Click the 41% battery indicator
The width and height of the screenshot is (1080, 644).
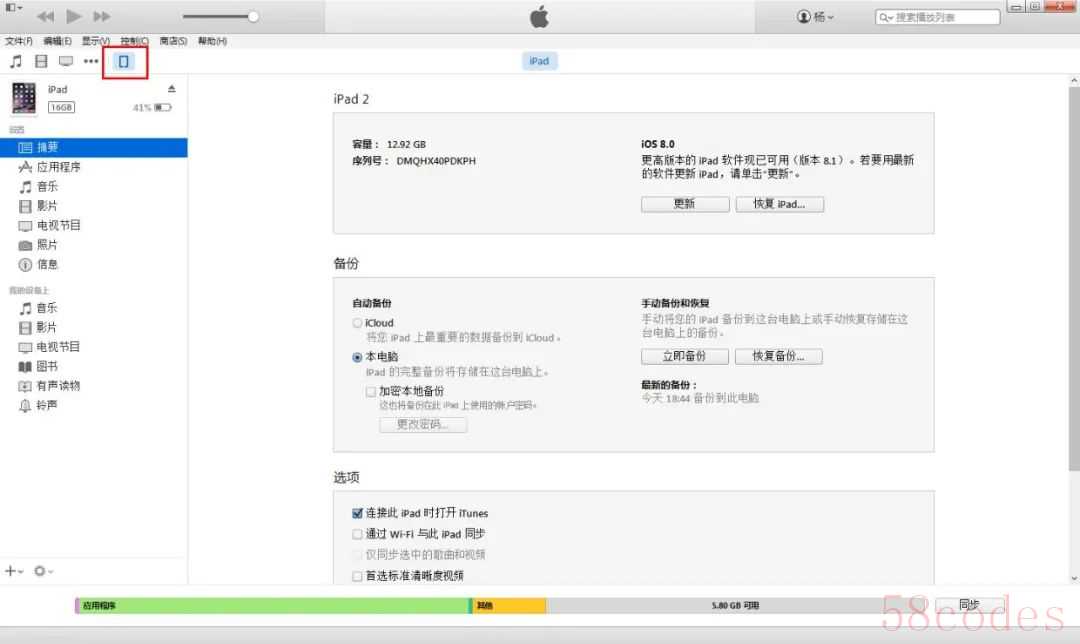click(152, 107)
